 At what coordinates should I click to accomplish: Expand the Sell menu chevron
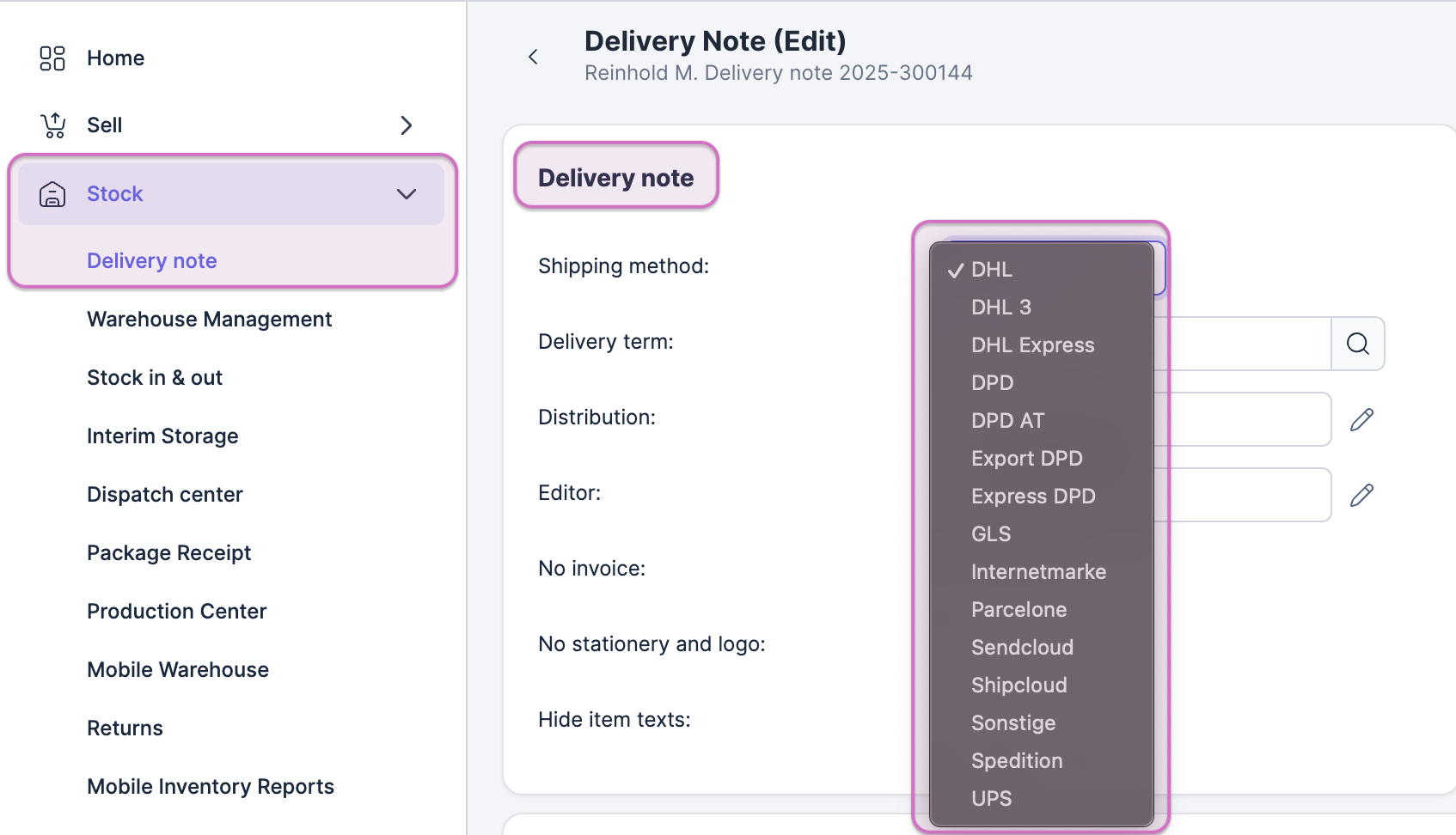point(407,125)
